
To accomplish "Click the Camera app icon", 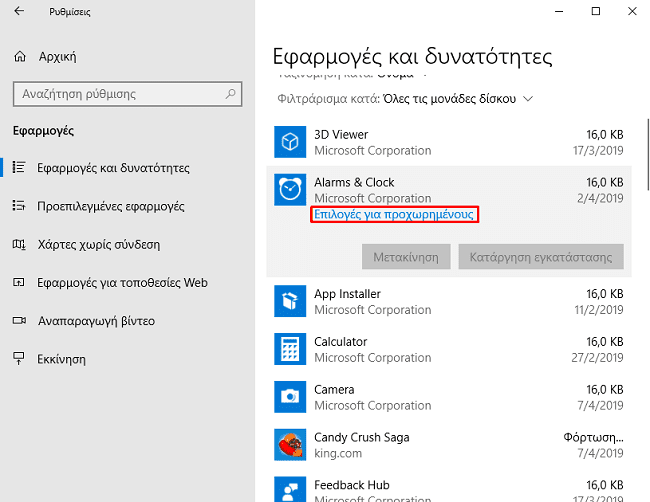I will (290, 397).
